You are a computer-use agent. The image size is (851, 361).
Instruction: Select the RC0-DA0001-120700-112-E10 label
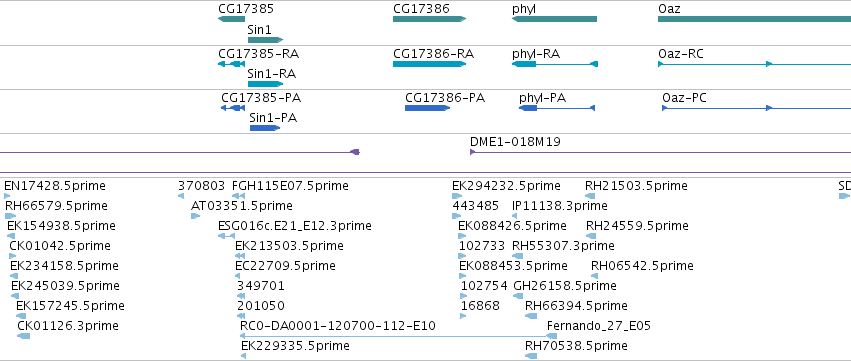[338, 326]
